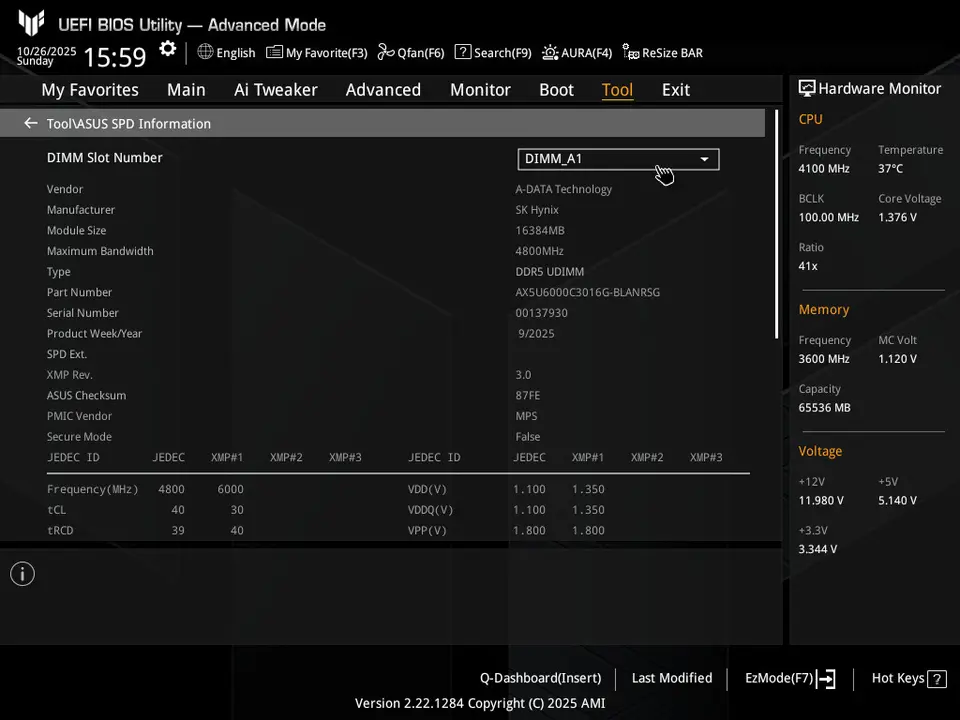Viewport: 960px width, 720px height.
Task: Expand the DIMM_A1 slot dropdown arrow
Action: coord(705,159)
